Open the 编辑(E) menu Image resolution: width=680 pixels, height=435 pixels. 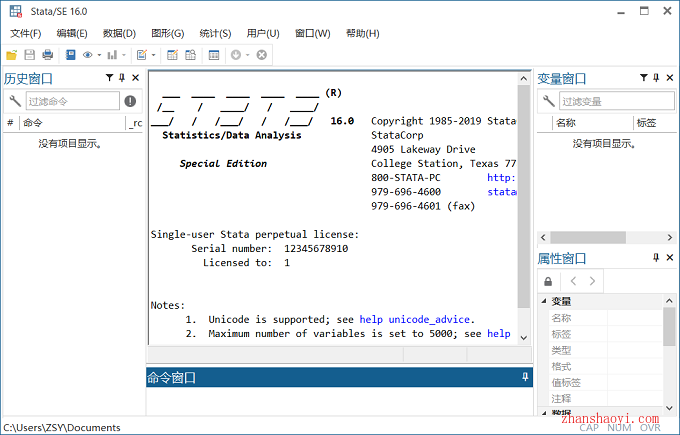pyautogui.click(x=72, y=33)
